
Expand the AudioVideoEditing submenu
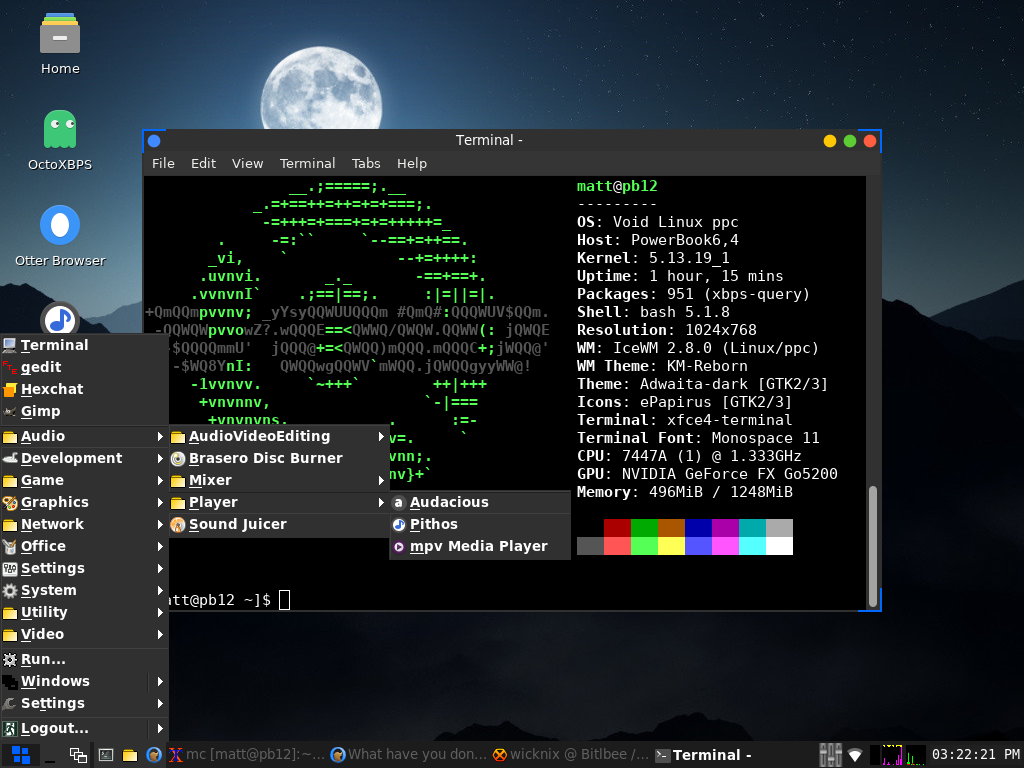coord(259,436)
